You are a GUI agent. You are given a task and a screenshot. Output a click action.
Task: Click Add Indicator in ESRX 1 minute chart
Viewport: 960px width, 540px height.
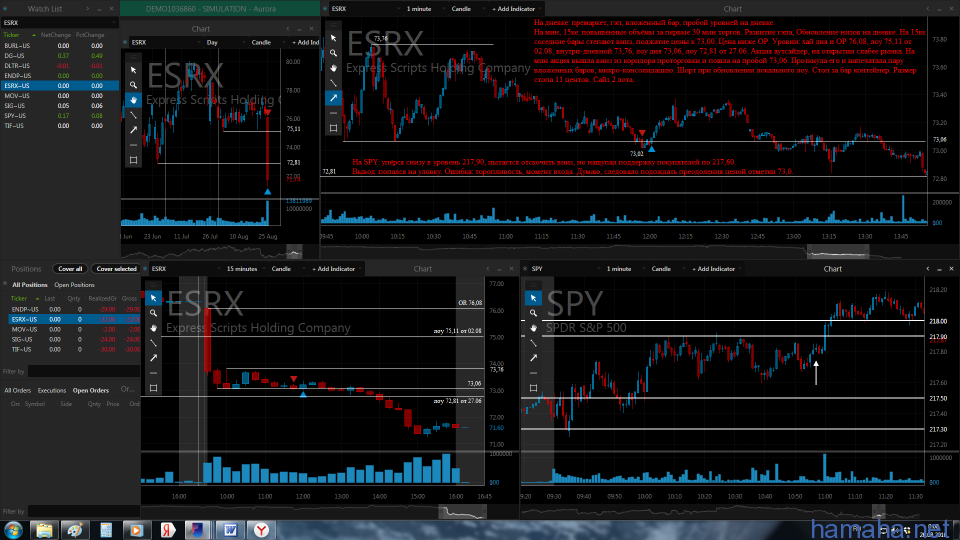(514, 9)
